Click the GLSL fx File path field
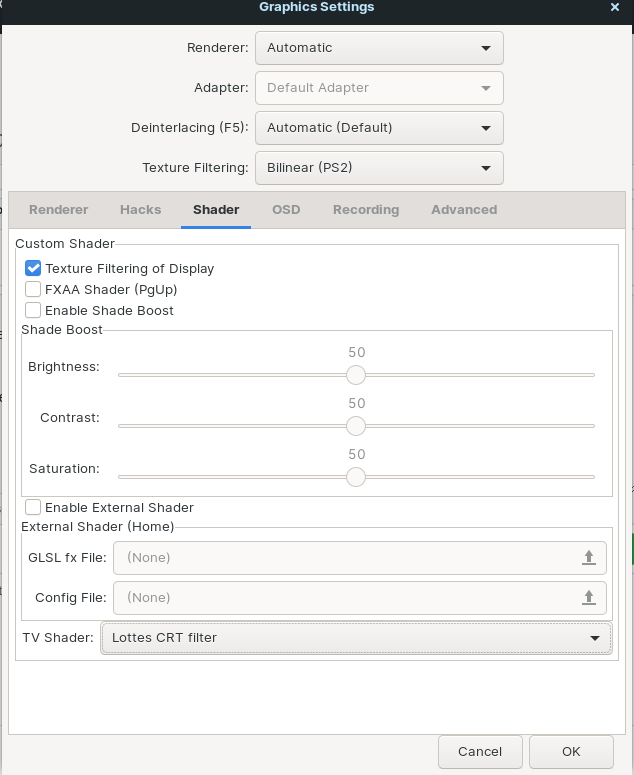The image size is (634, 775). (359, 558)
